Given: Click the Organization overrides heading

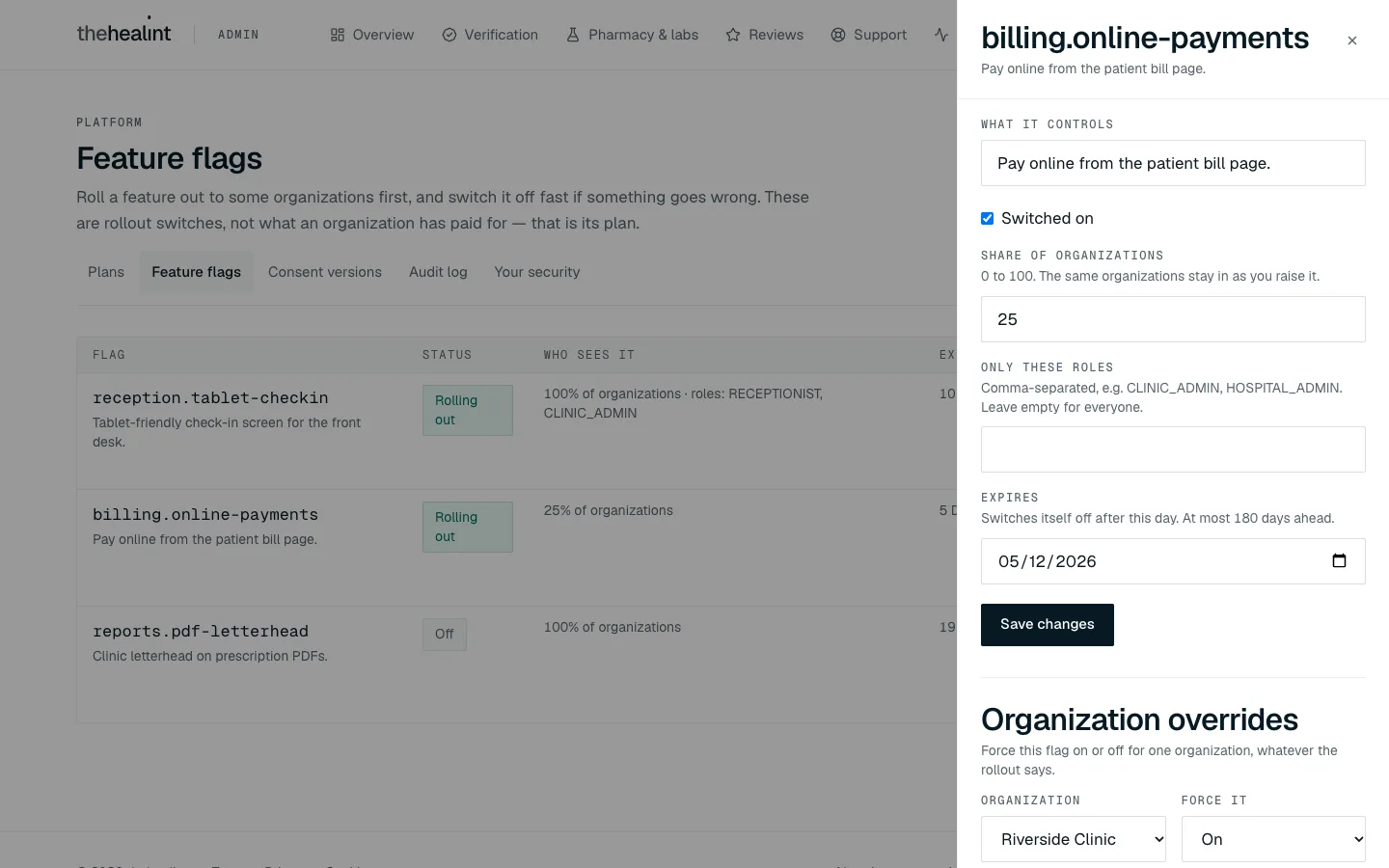Looking at the screenshot, I should pos(1139,719).
